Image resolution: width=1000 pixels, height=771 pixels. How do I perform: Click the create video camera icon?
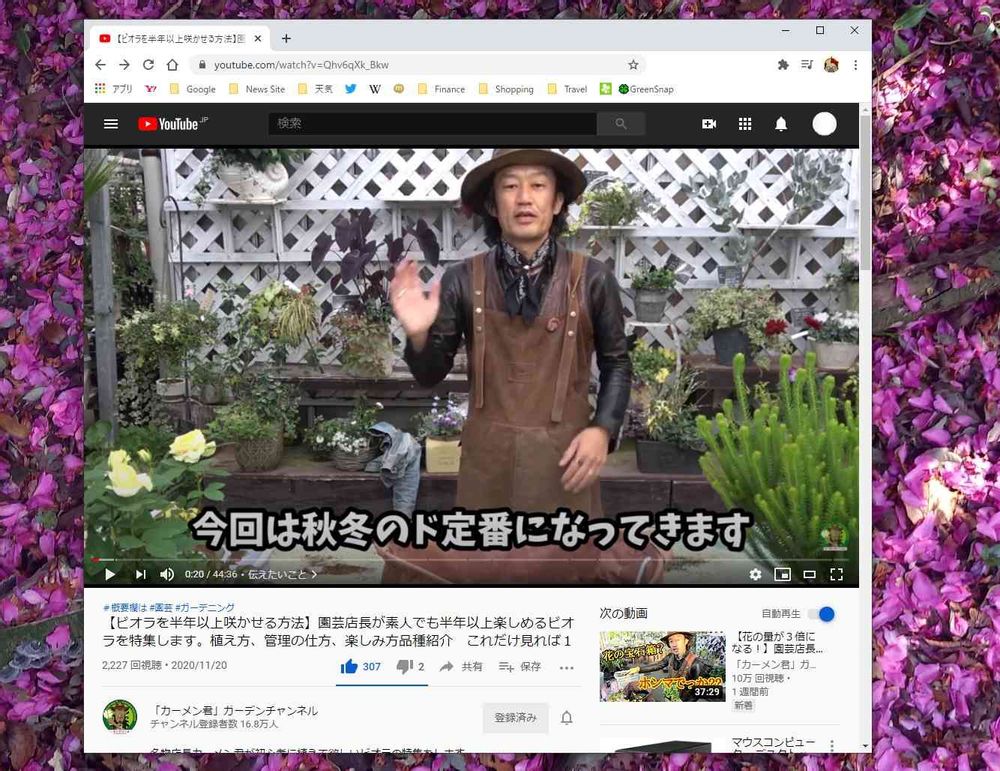pos(709,124)
